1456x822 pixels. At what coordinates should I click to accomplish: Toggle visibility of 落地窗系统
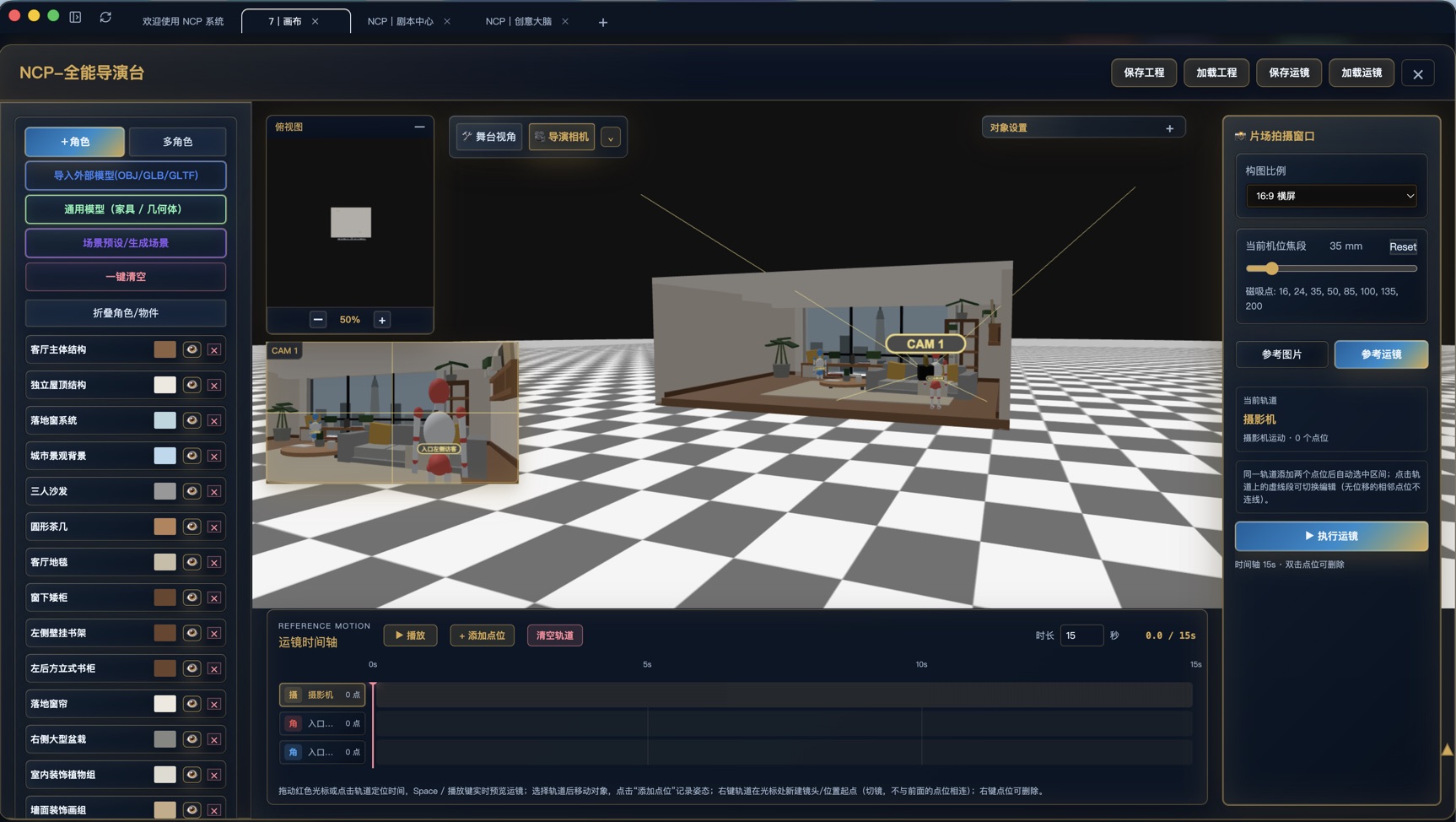click(192, 420)
